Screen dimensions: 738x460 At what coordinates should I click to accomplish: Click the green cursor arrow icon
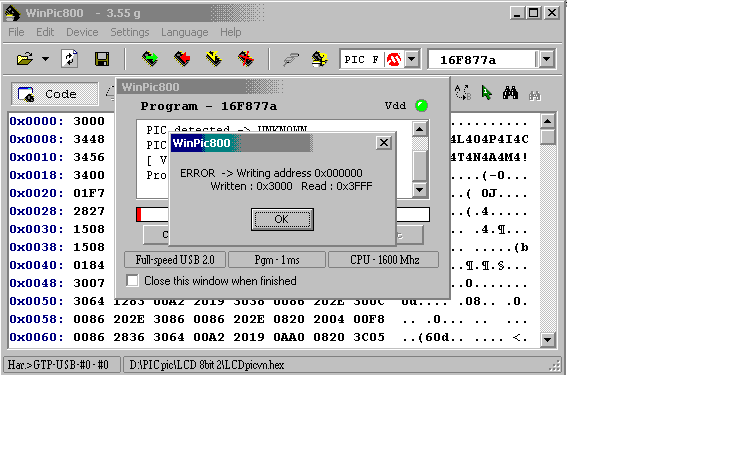[487, 93]
